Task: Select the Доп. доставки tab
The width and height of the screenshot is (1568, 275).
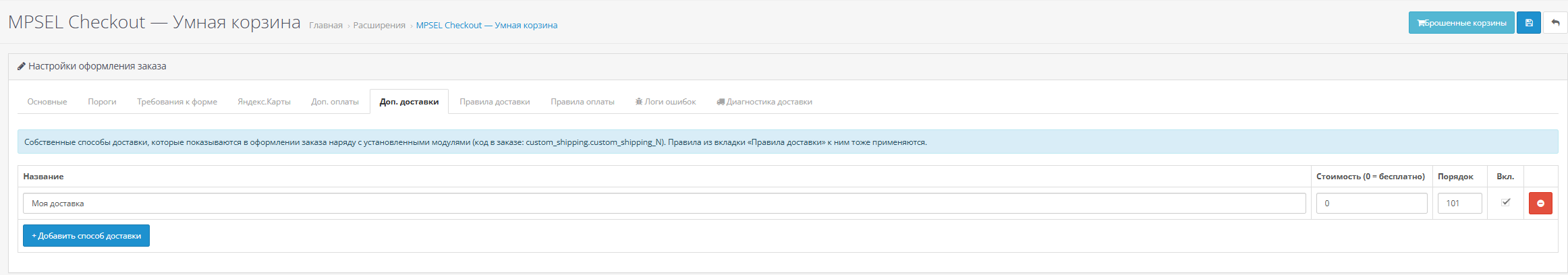Action: (409, 102)
